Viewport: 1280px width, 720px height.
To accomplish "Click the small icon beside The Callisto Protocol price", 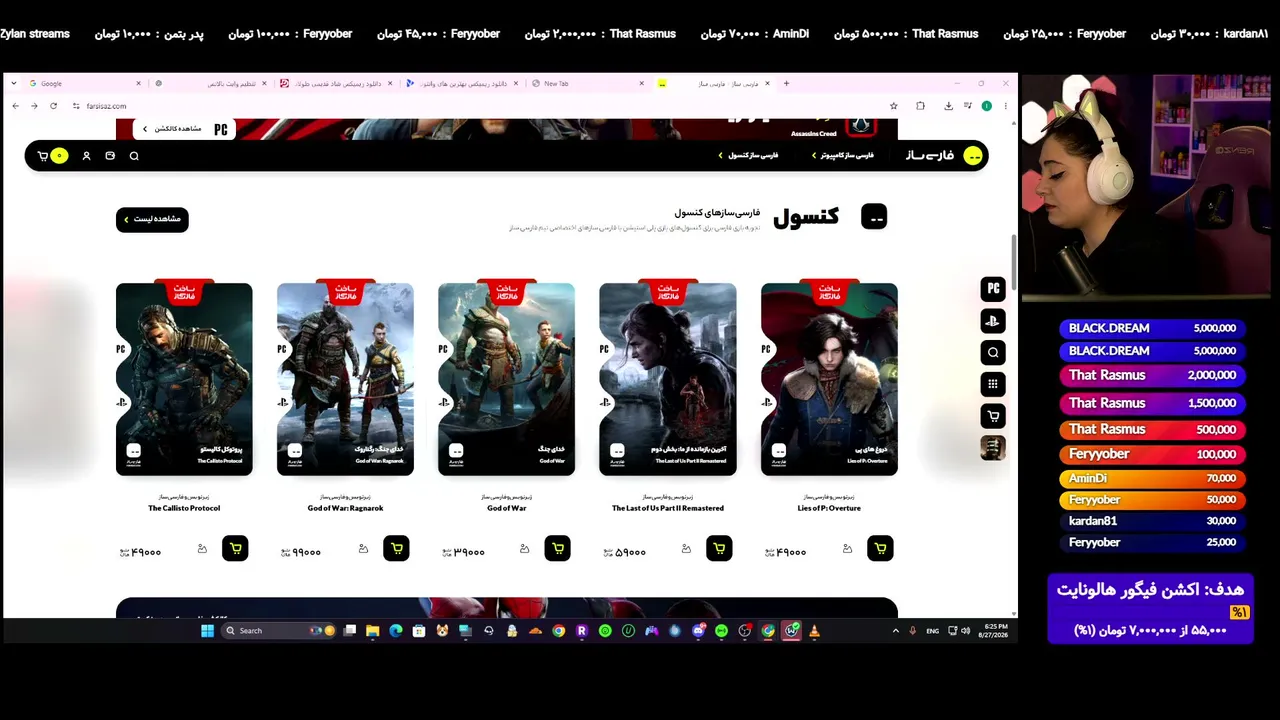I will (x=202, y=548).
